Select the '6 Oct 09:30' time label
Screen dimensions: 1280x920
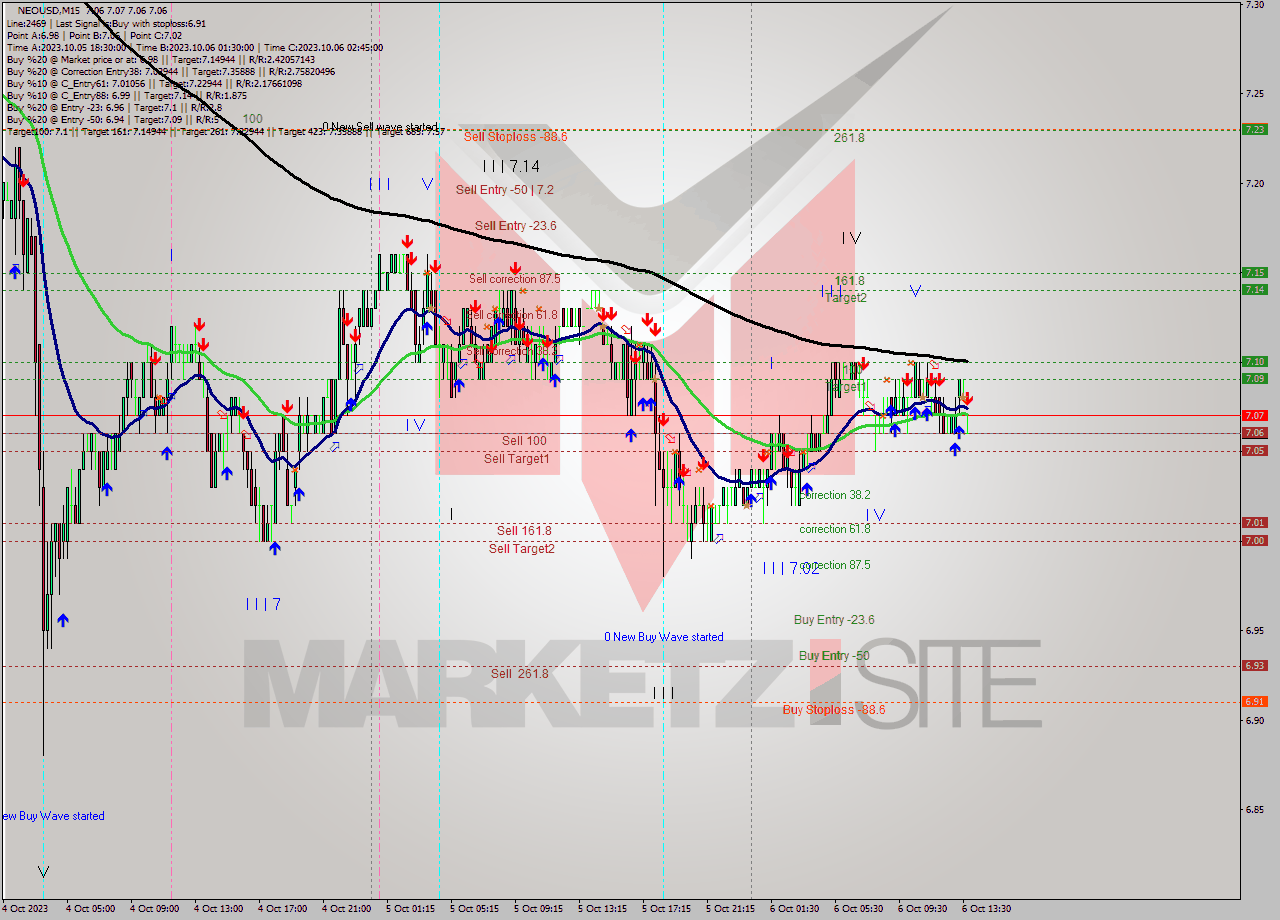coord(922,910)
